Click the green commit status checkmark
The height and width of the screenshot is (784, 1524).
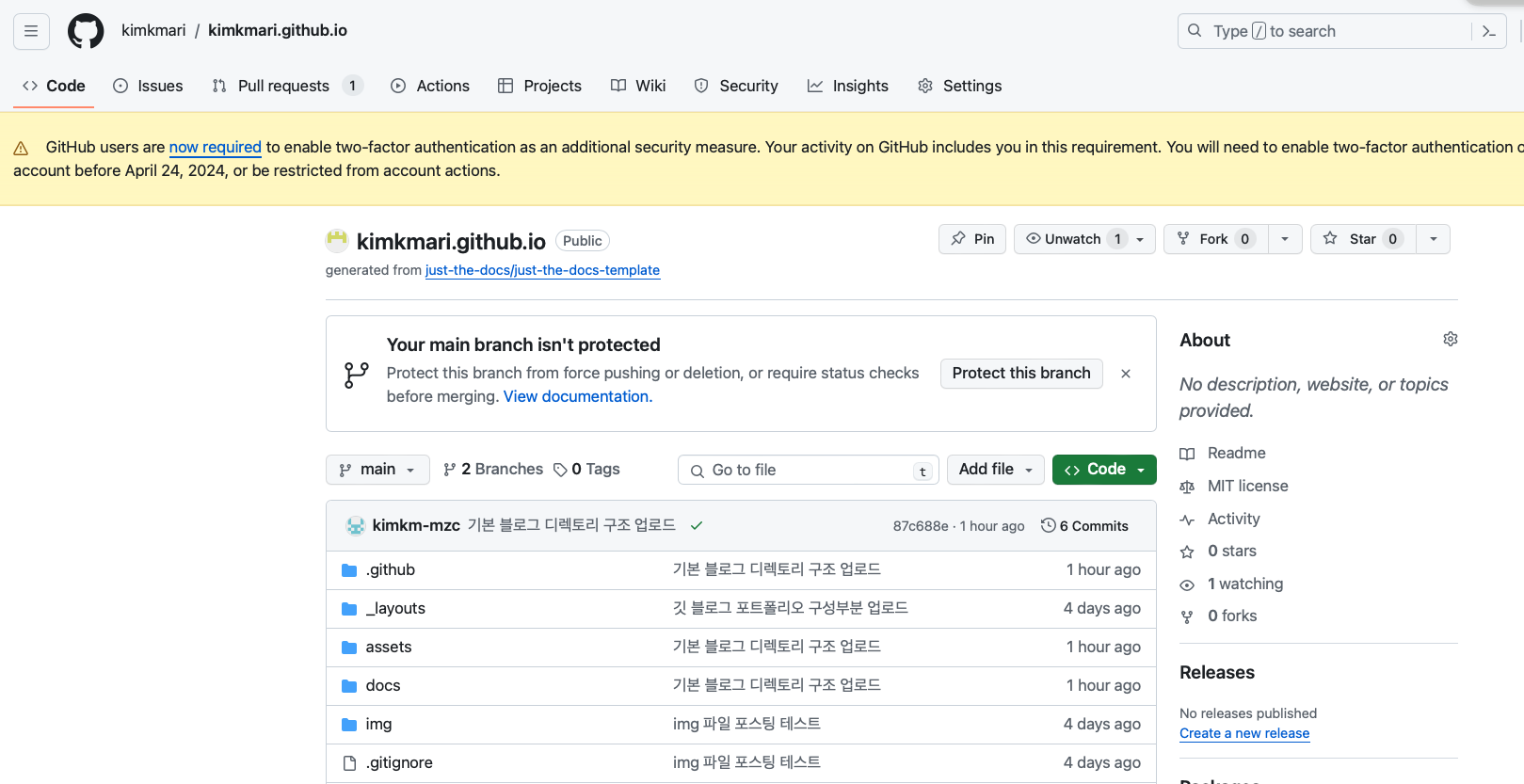(x=697, y=526)
